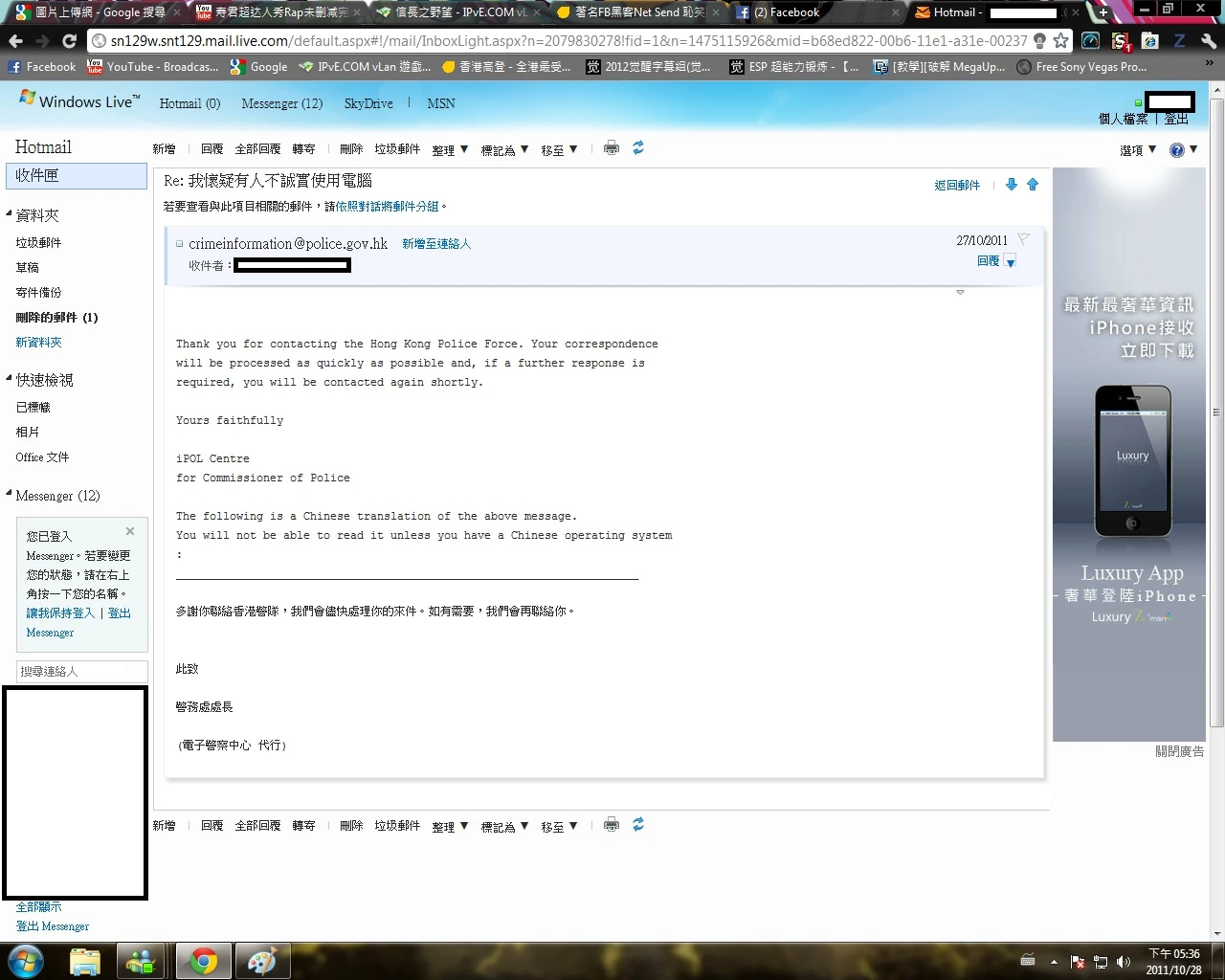This screenshot has height=980, width=1225.
Task: Close the Messenger sign-in notice
Action: 130,531
